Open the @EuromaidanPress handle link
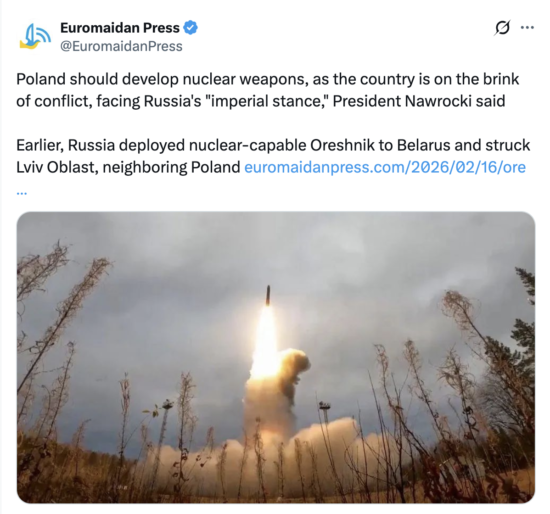Screen dimensions: 550x514 [x=121, y=46]
